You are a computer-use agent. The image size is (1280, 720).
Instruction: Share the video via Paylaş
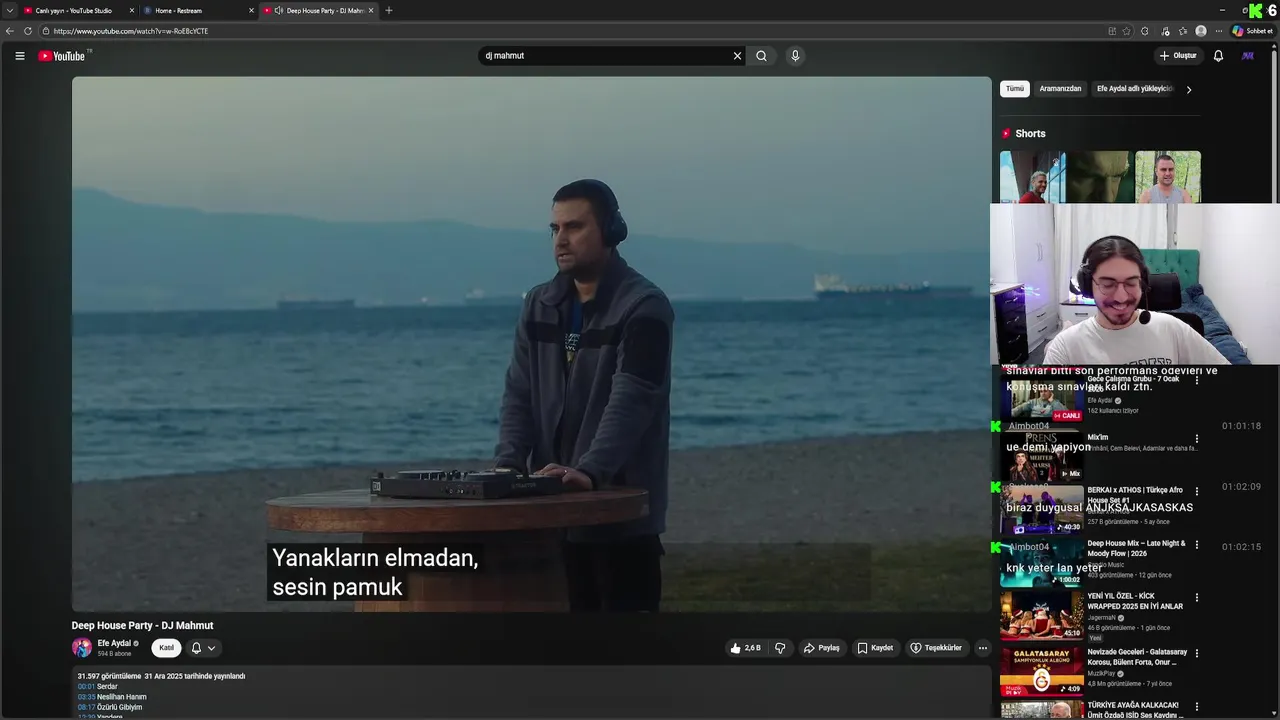click(822, 648)
